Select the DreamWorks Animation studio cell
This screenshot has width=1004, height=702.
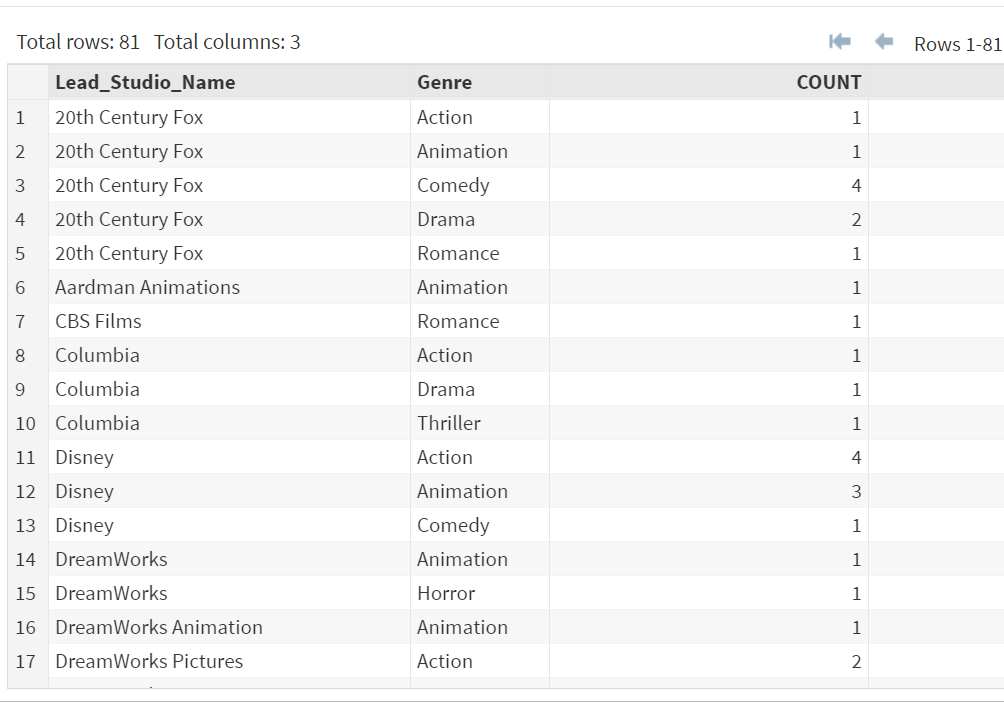click(159, 628)
